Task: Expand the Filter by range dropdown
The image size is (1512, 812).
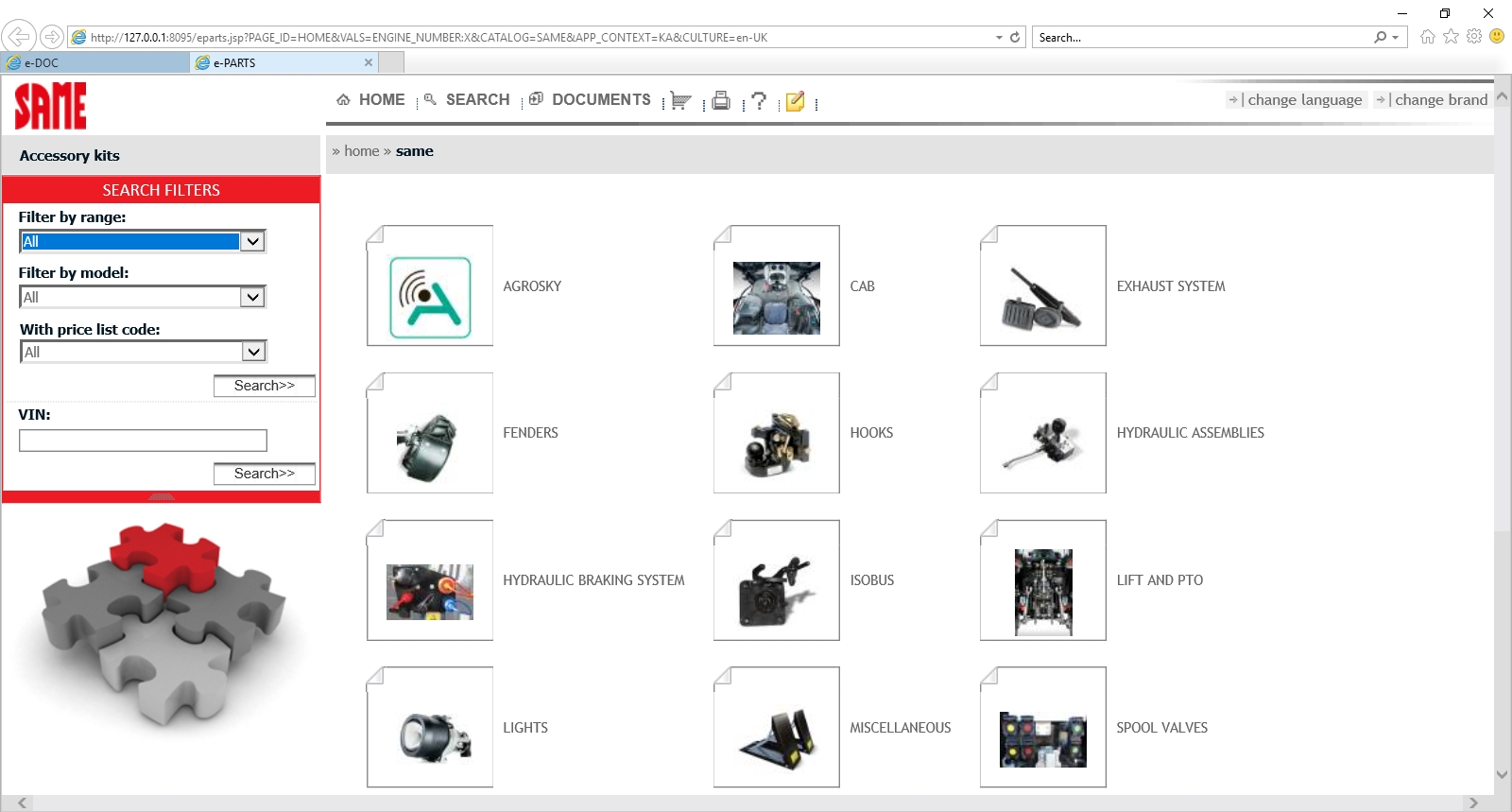Action: point(252,241)
